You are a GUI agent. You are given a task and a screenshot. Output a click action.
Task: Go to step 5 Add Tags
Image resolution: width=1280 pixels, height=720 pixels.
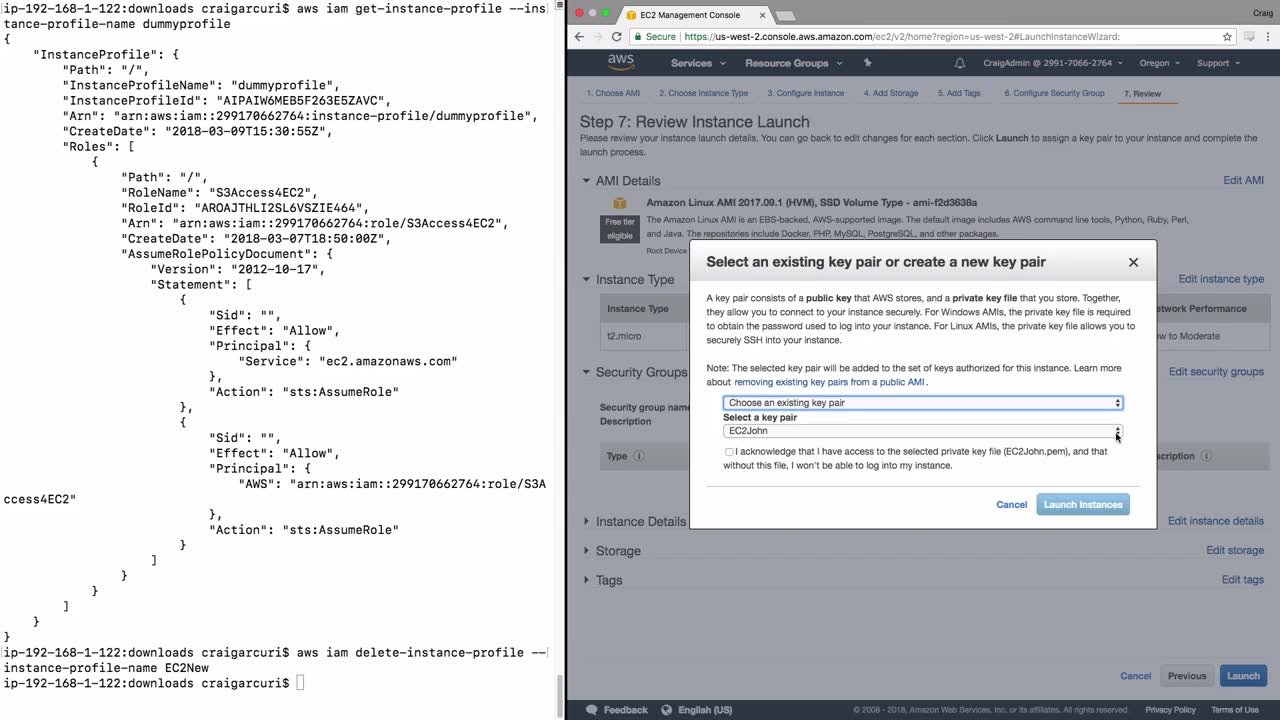[x=959, y=93]
